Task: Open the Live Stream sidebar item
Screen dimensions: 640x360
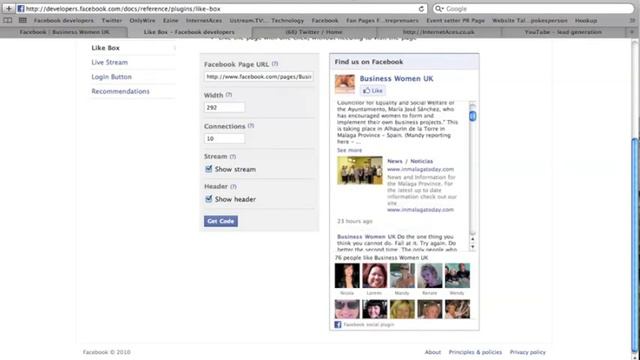Action: click(109, 62)
